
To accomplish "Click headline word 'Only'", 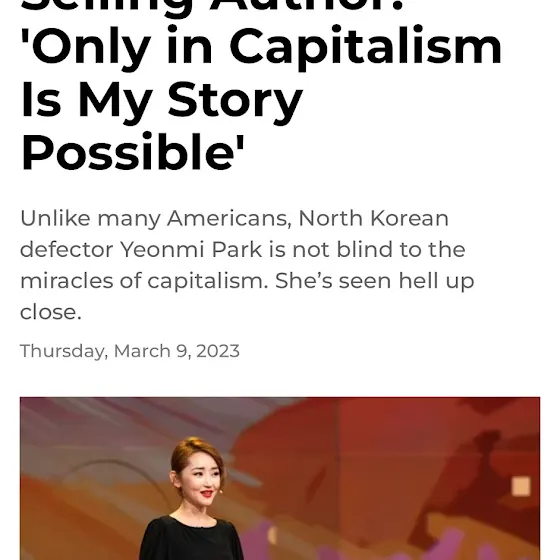I will 86,47.
